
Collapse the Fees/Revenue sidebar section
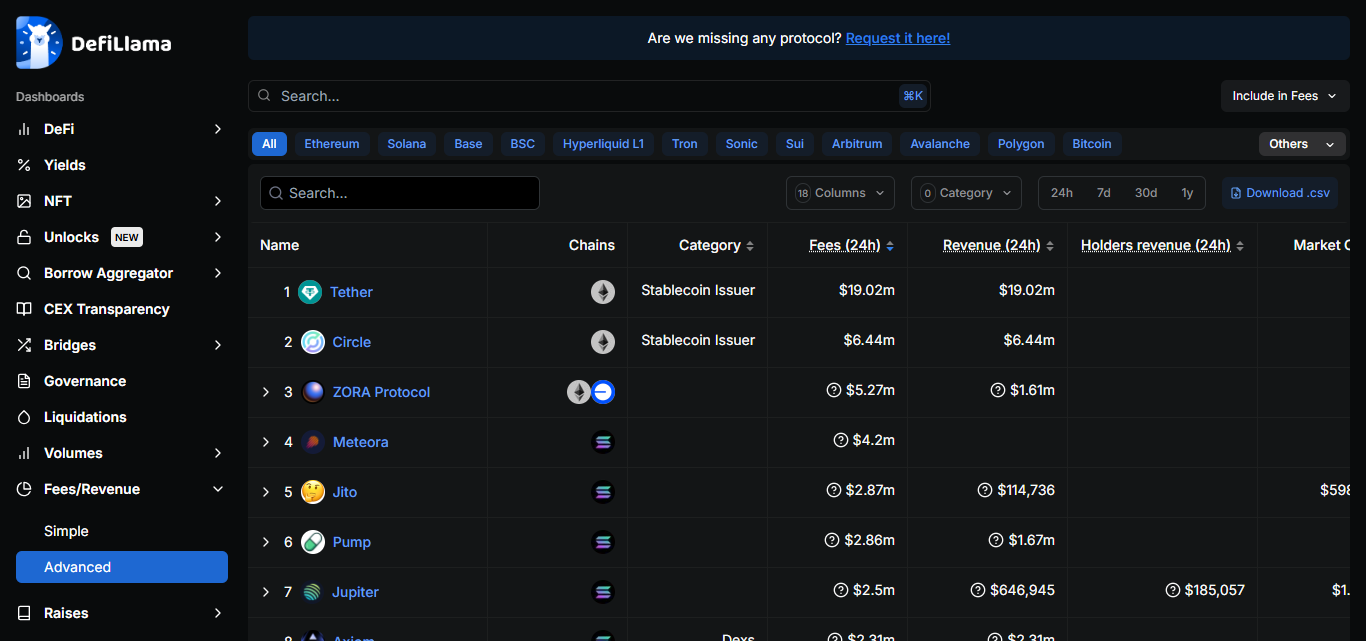point(218,489)
